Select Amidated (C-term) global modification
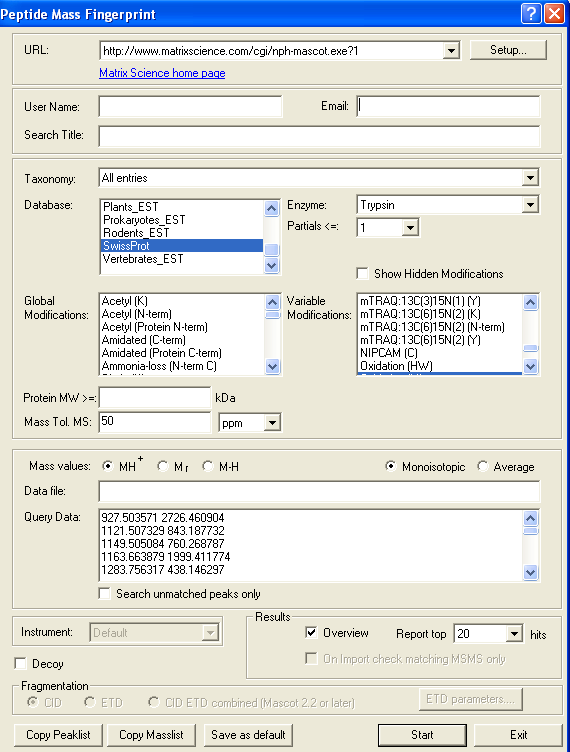 (x=182, y=340)
